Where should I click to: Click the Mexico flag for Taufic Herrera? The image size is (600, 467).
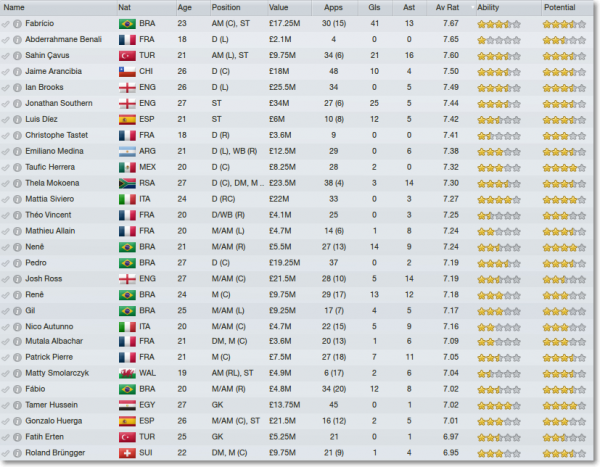tap(127, 168)
